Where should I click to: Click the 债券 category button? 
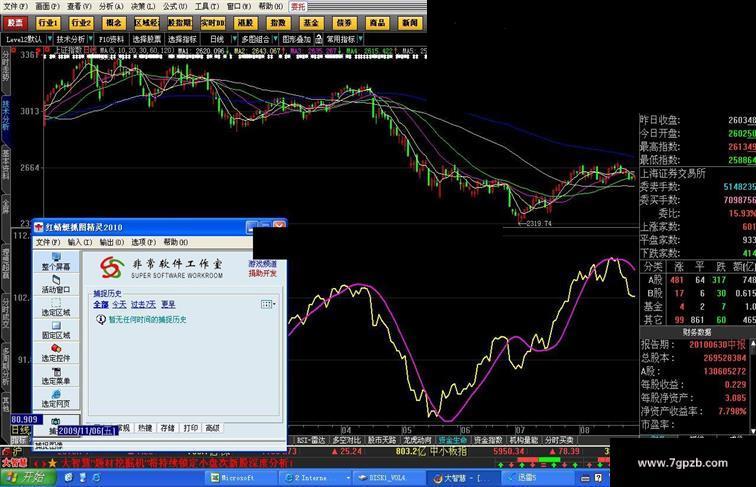coord(344,23)
